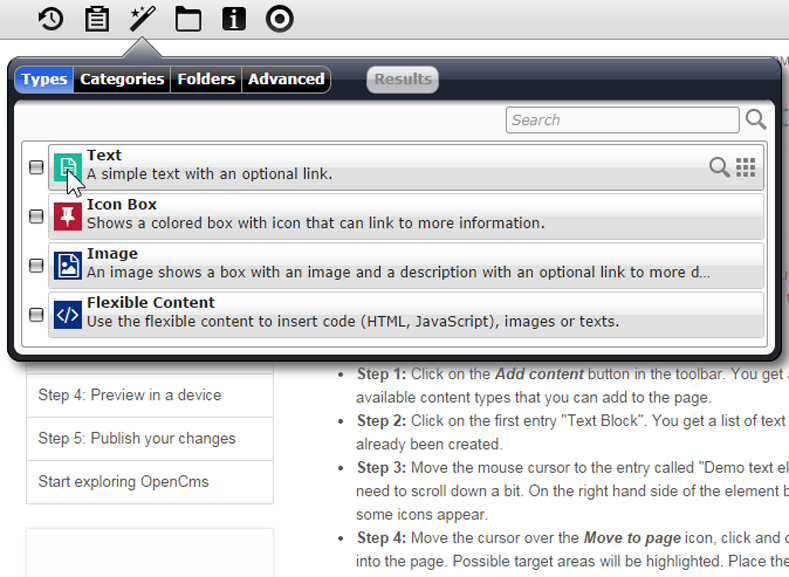This screenshot has height=577, width=789.
Task: Select the Flexible Content type entry
Action: 406,314
